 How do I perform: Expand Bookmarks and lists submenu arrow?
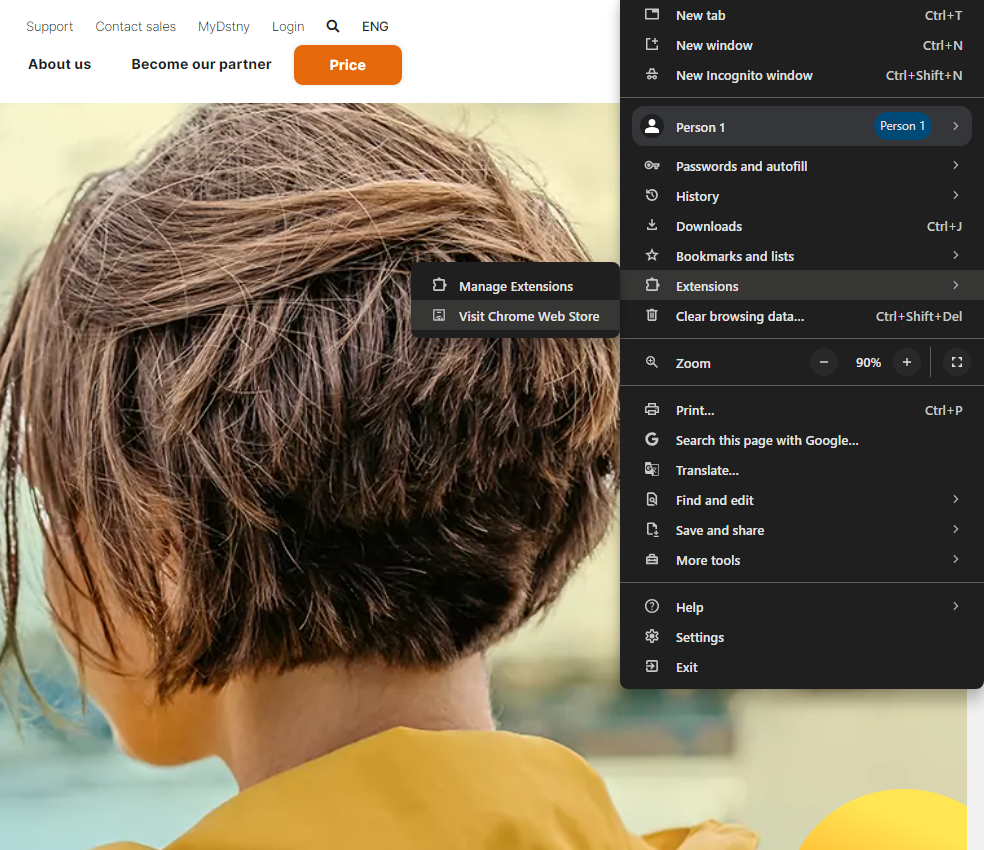955,256
